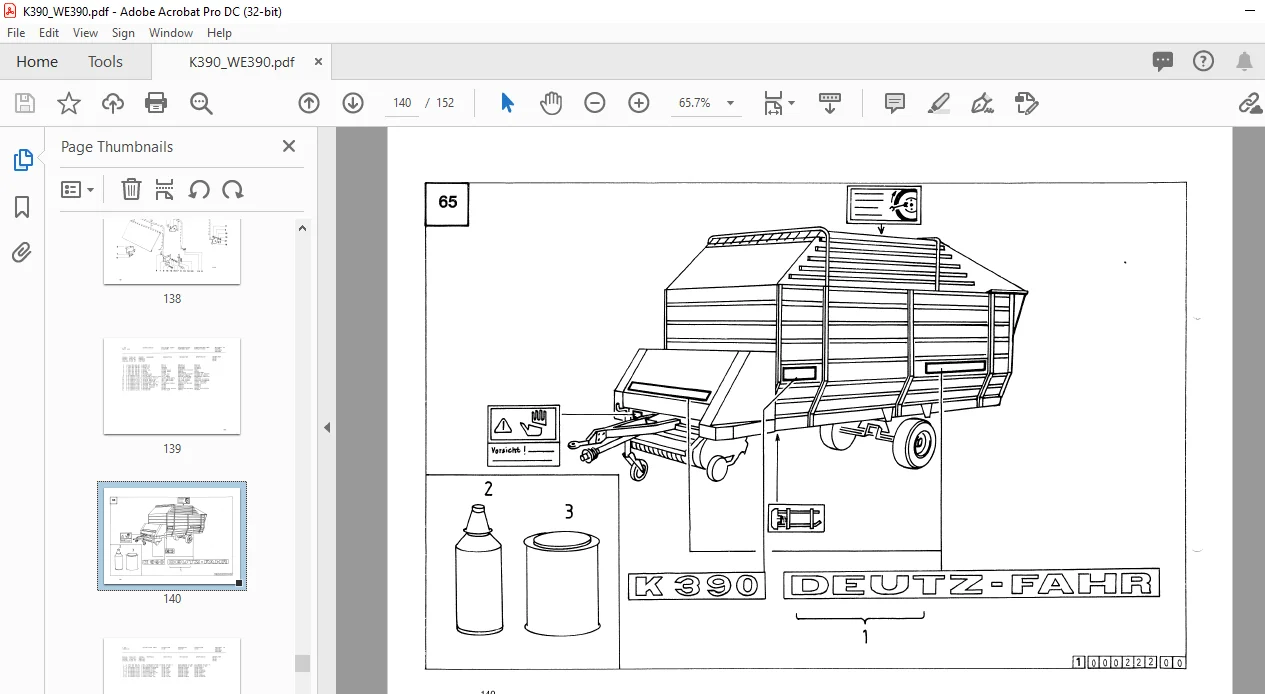Open the Edit menu

click(49, 33)
